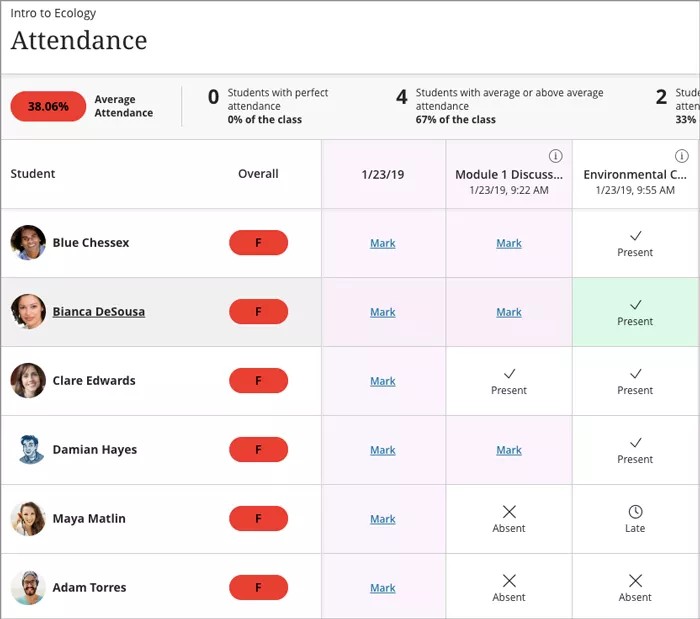This screenshot has height=619, width=700.
Task: Open Bianca DeSousa's name link
Action: click(98, 312)
